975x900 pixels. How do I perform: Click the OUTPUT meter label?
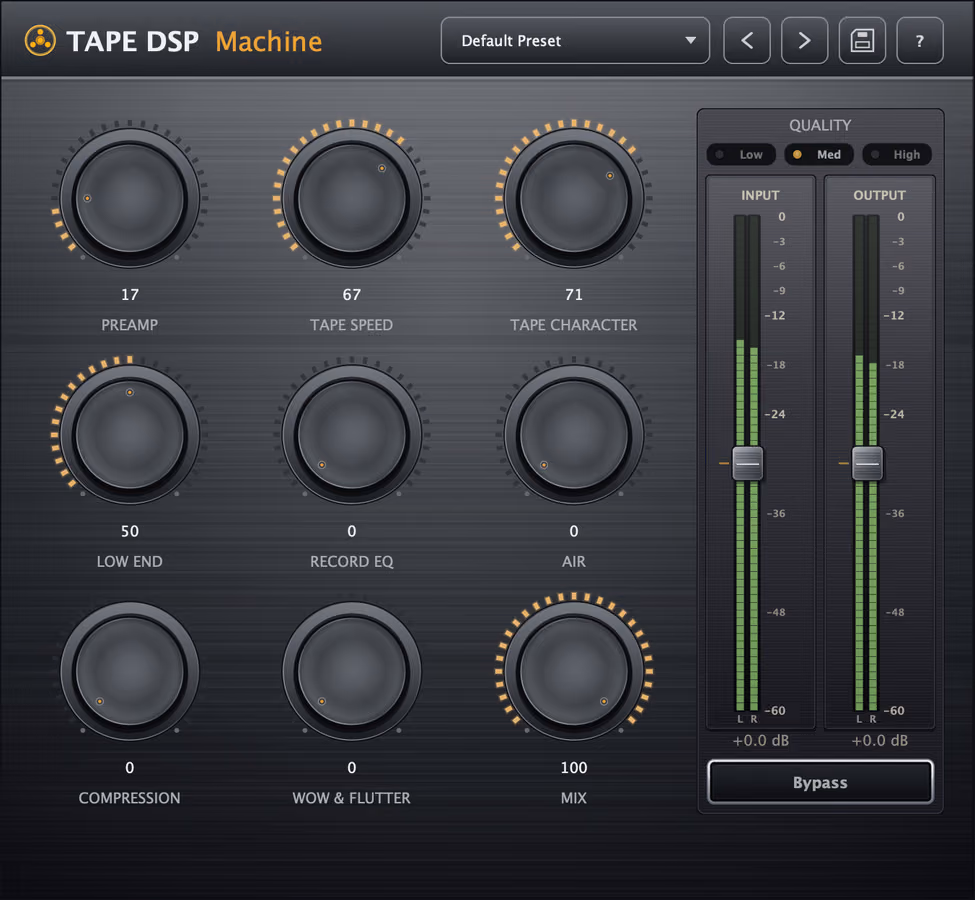coord(879,195)
